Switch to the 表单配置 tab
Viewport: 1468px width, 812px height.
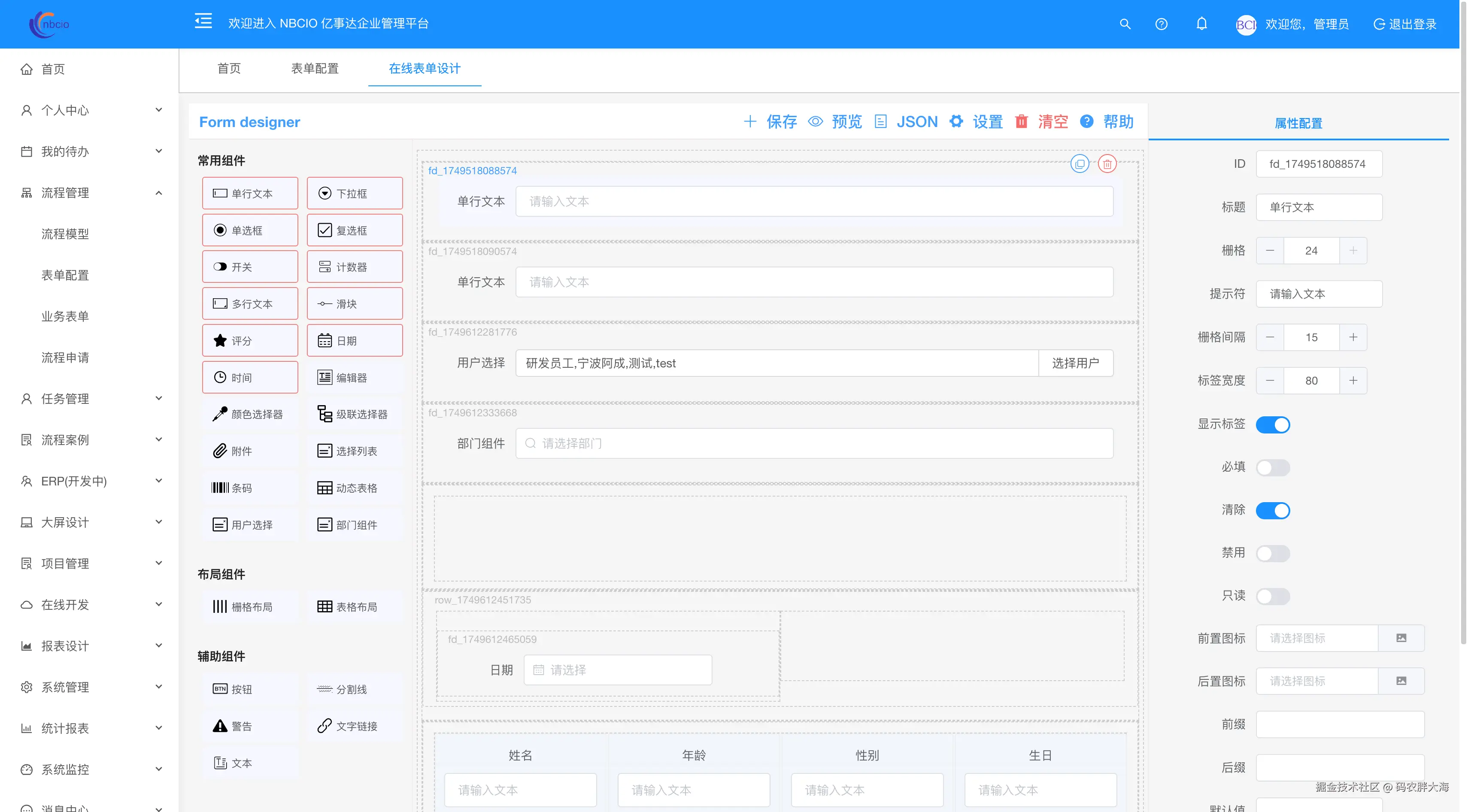pyautogui.click(x=315, y=68)
